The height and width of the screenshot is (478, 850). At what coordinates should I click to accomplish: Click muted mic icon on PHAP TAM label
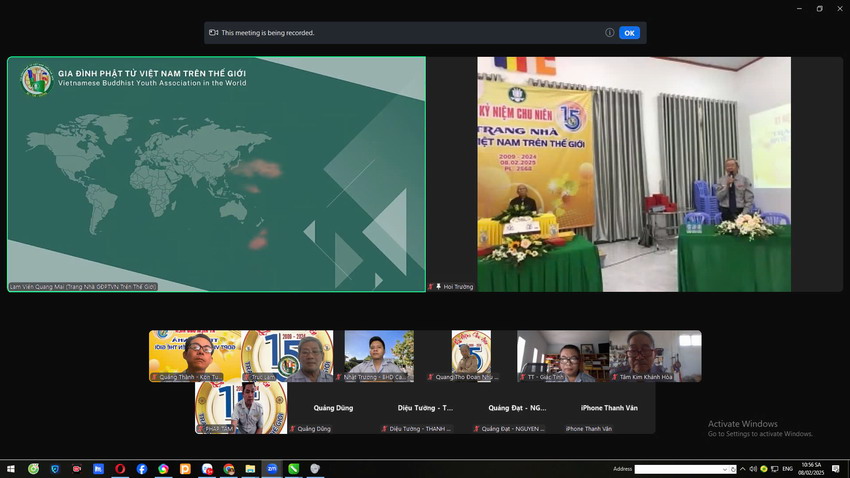(201, 429)
